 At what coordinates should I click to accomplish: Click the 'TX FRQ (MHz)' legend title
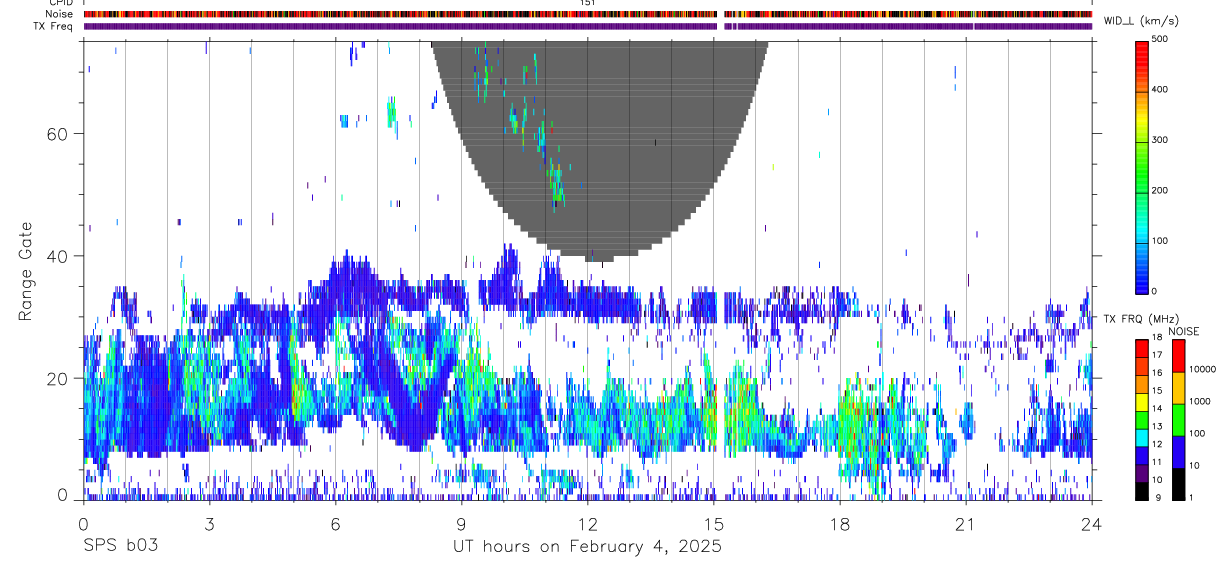point(1142,319)
